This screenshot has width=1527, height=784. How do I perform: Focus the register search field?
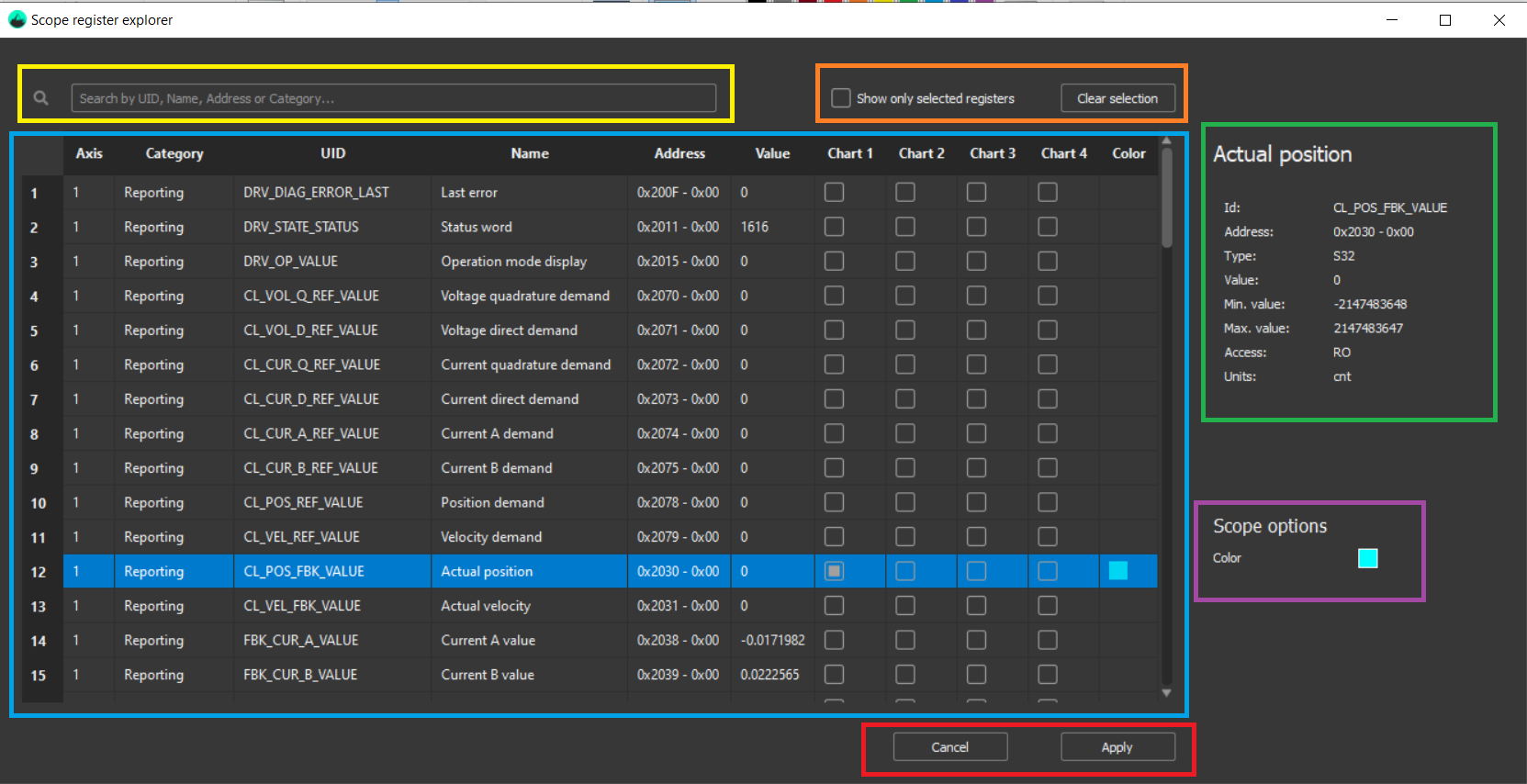click(393, 98)
